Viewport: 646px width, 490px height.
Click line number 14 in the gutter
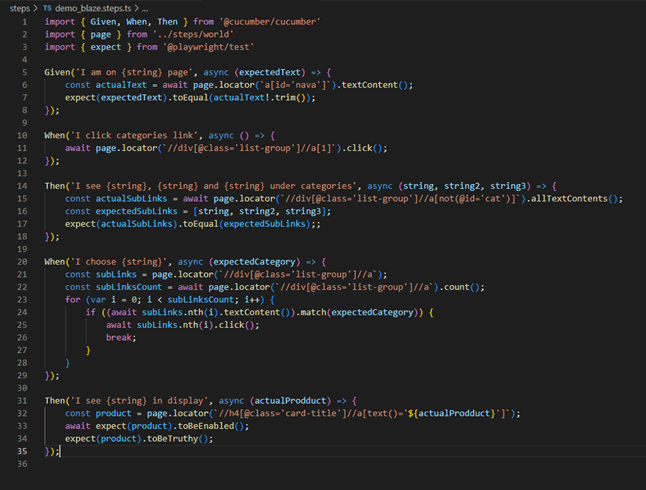coord(22,186)
